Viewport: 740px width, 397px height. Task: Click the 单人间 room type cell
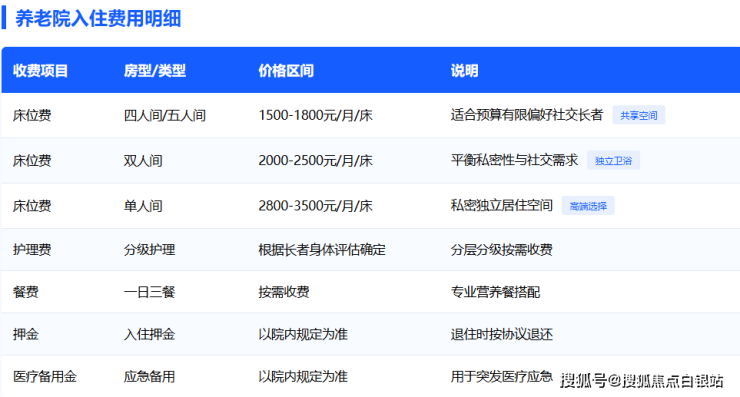coord(143,206)
